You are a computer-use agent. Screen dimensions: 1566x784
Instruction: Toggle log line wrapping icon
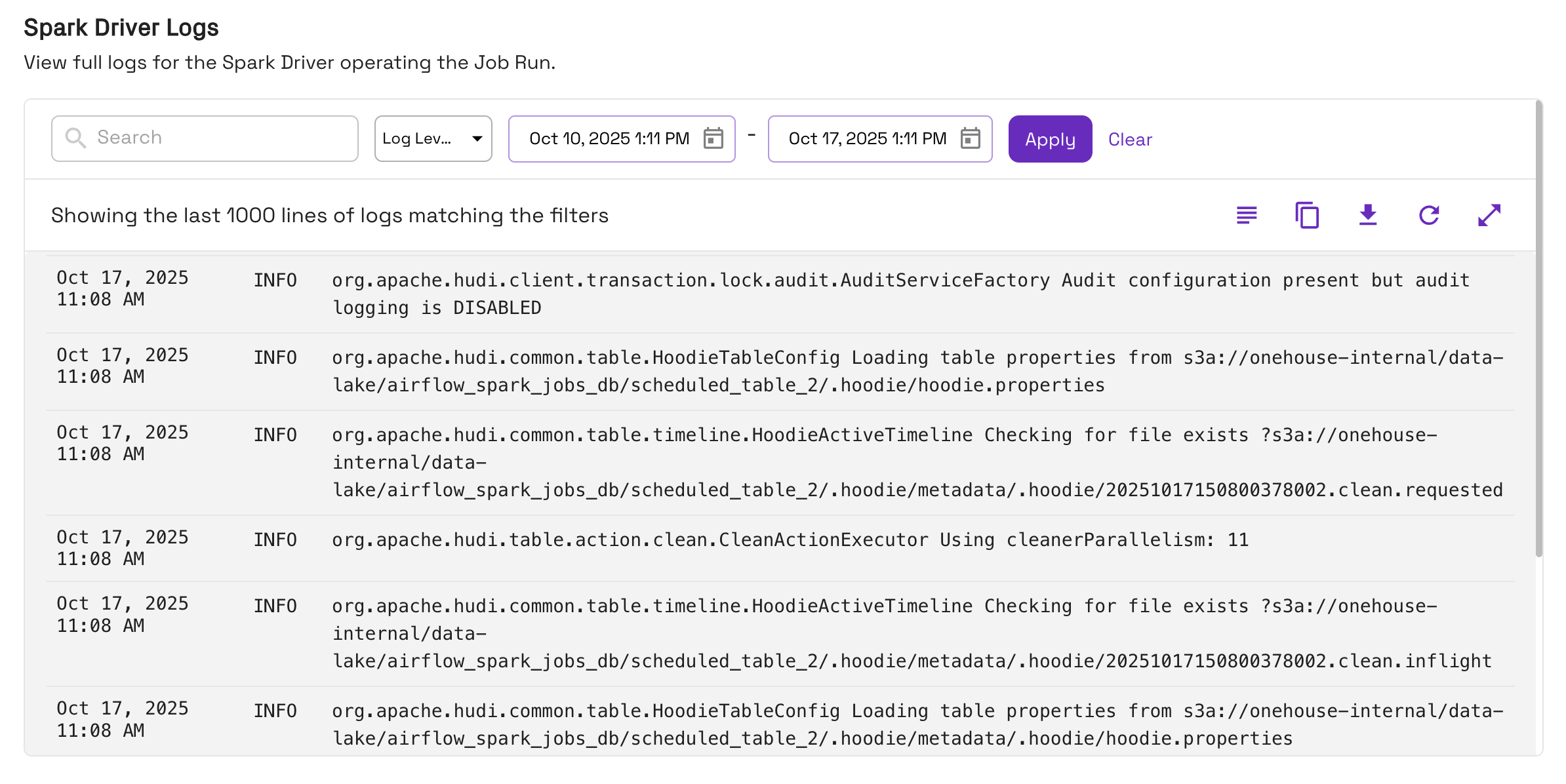click(1246, 215)
